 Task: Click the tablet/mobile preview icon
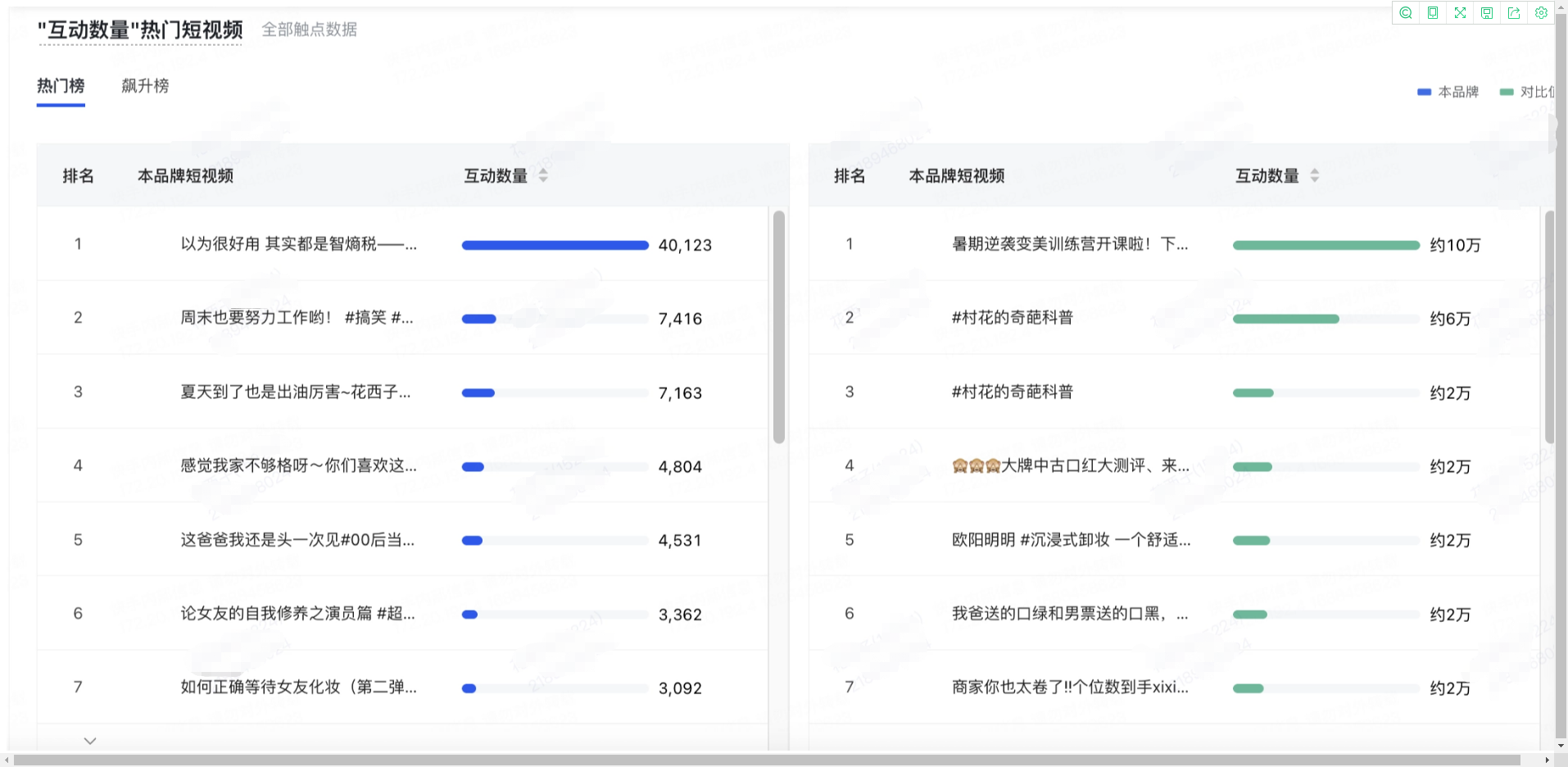point(1433,13)
